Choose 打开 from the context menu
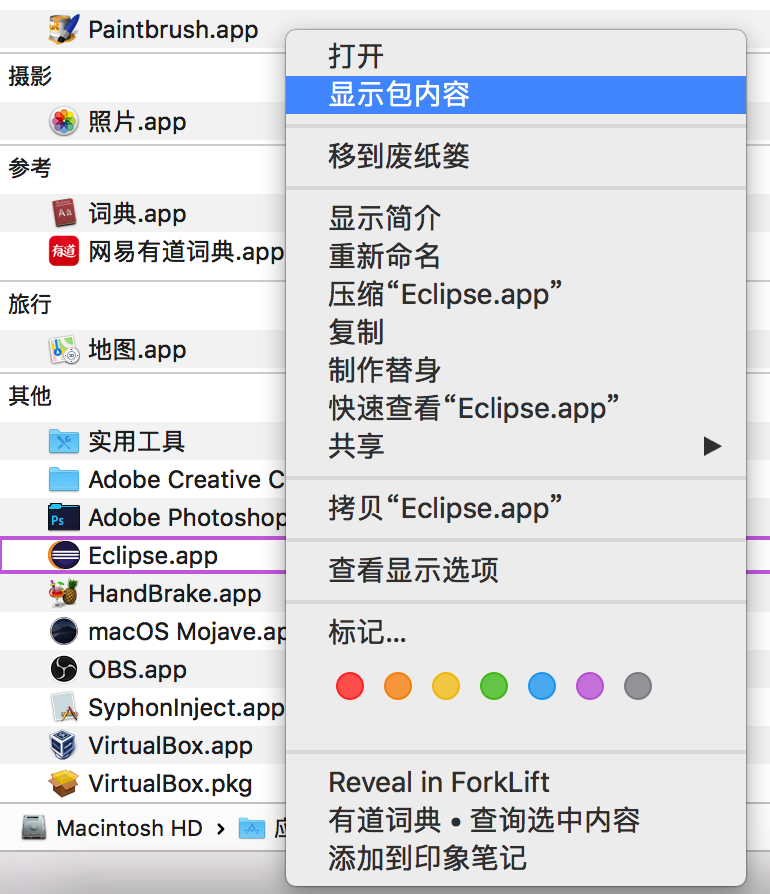Viewport: 770px width, 894px height. (x=516, y=56)
